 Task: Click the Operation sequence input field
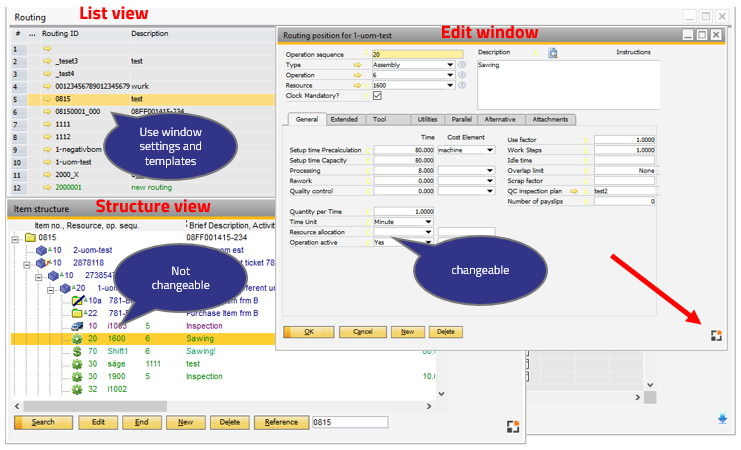coord(416,54)
